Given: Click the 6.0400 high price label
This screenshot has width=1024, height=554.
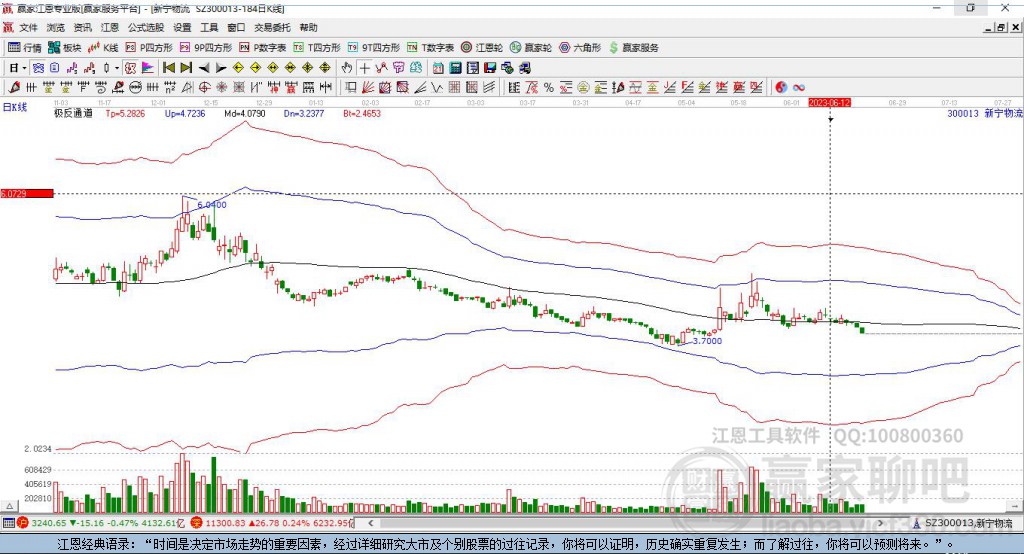Looking at the screenshot, I should click(x=212, y=205).
